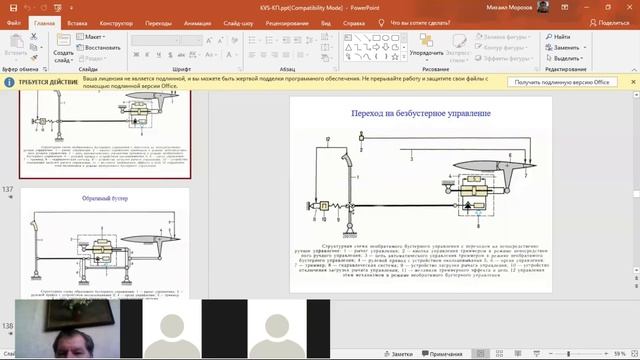The image size is (640, 360).
Task: Open the Макет layout dropdown
Action: coord(91,37)
